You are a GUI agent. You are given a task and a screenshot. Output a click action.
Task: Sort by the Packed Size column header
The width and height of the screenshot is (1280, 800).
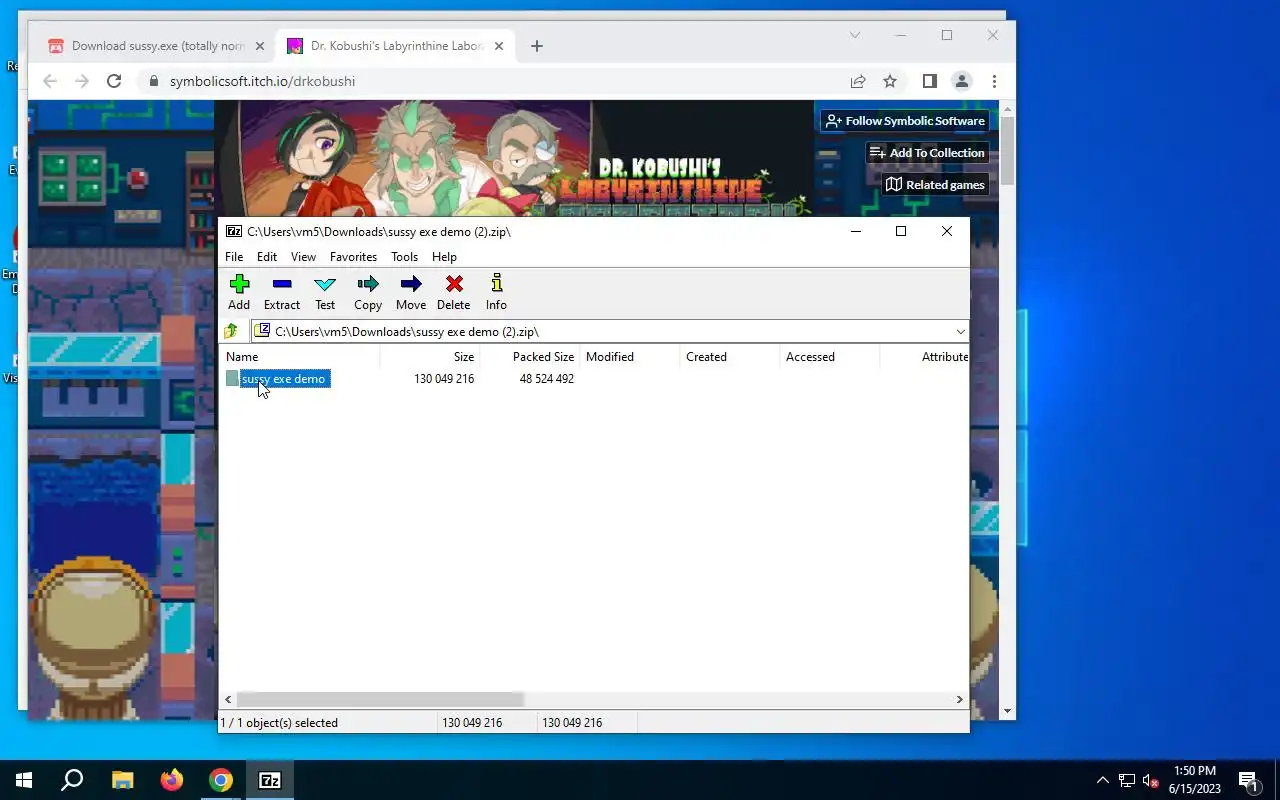530,357
